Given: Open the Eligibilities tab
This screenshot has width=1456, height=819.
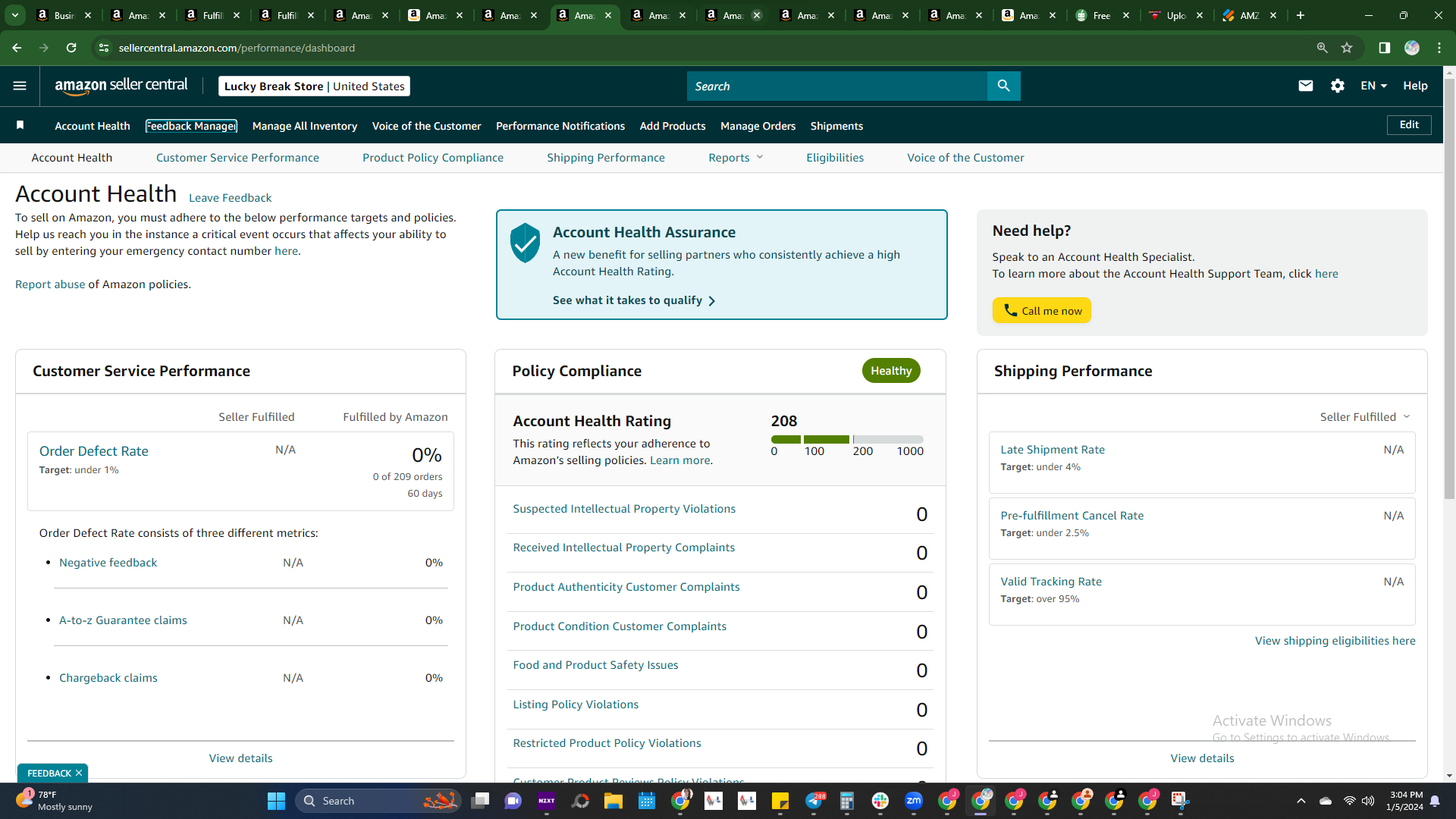Looking at the screenshot, I should tap(835, 158).
